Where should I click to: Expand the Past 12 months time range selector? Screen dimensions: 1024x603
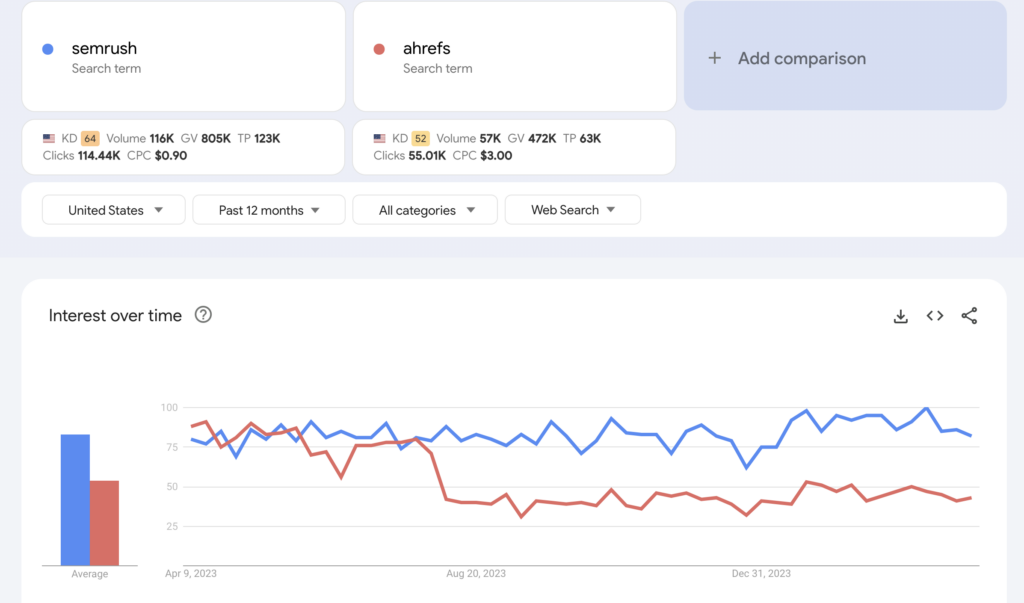click(x=268, y=210)
